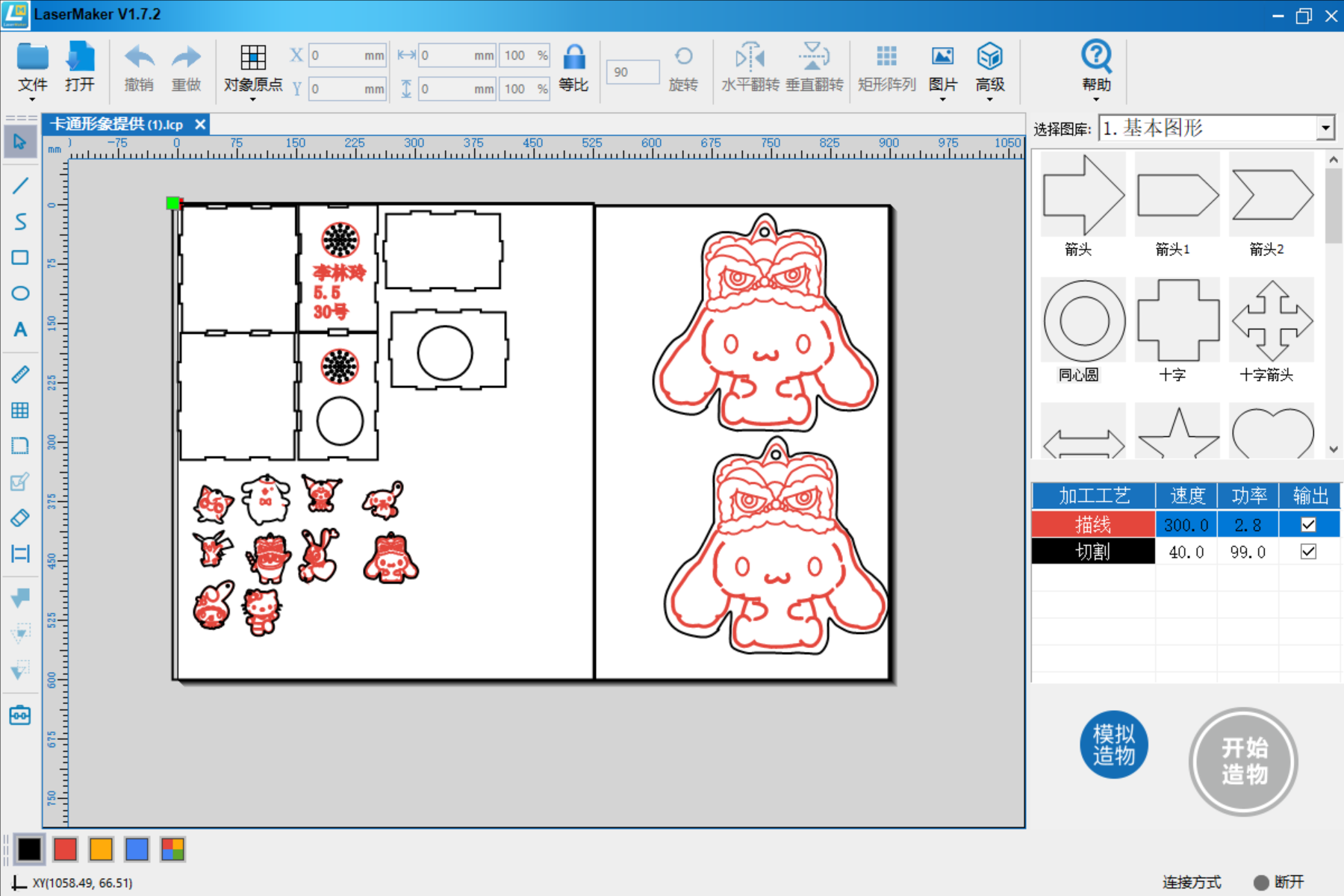This screenshot has height=896, width=1344.
Task: Click the 开始造物 start button
Action: pyautogui.click(x=1243, y=761)
